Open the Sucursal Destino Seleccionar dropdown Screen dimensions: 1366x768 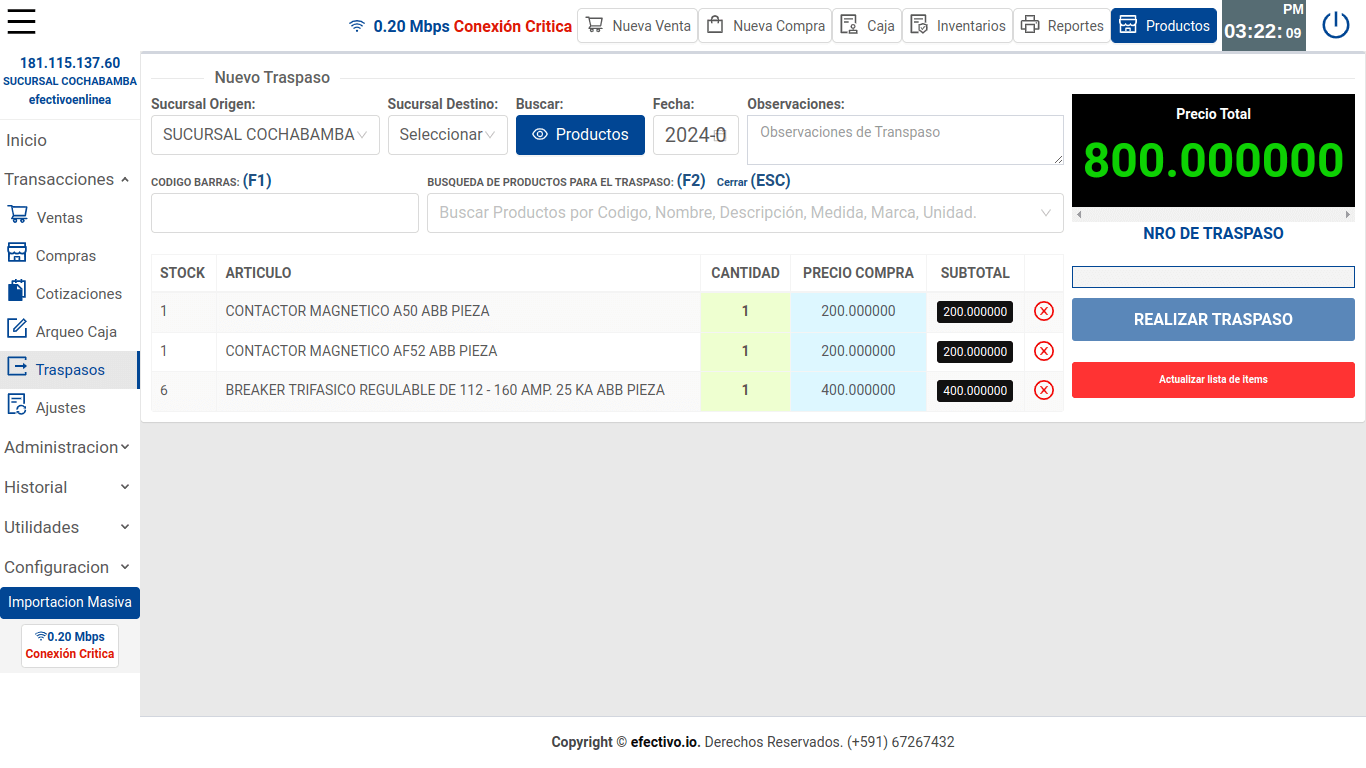click(448, 135)
